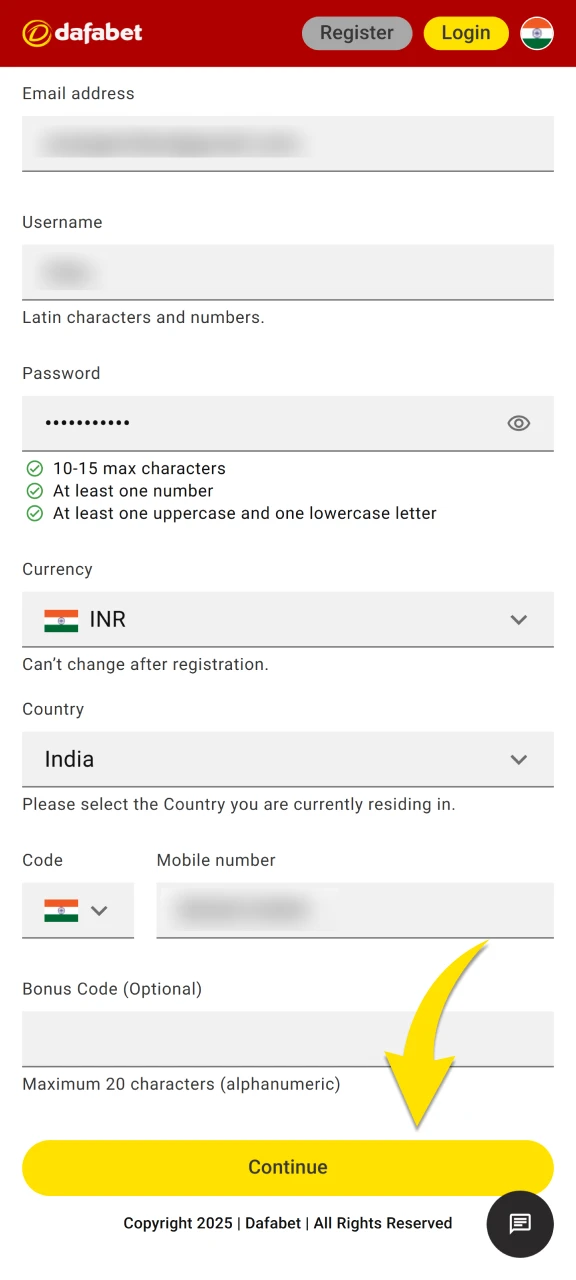Click the Email address input field
576x1280 pixels.
[x=288, y=143]
